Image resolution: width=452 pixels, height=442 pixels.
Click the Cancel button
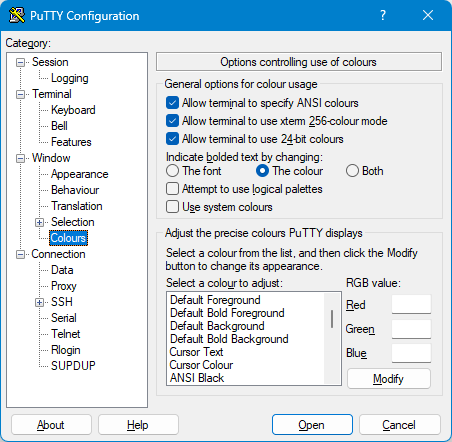coord(399,425)
